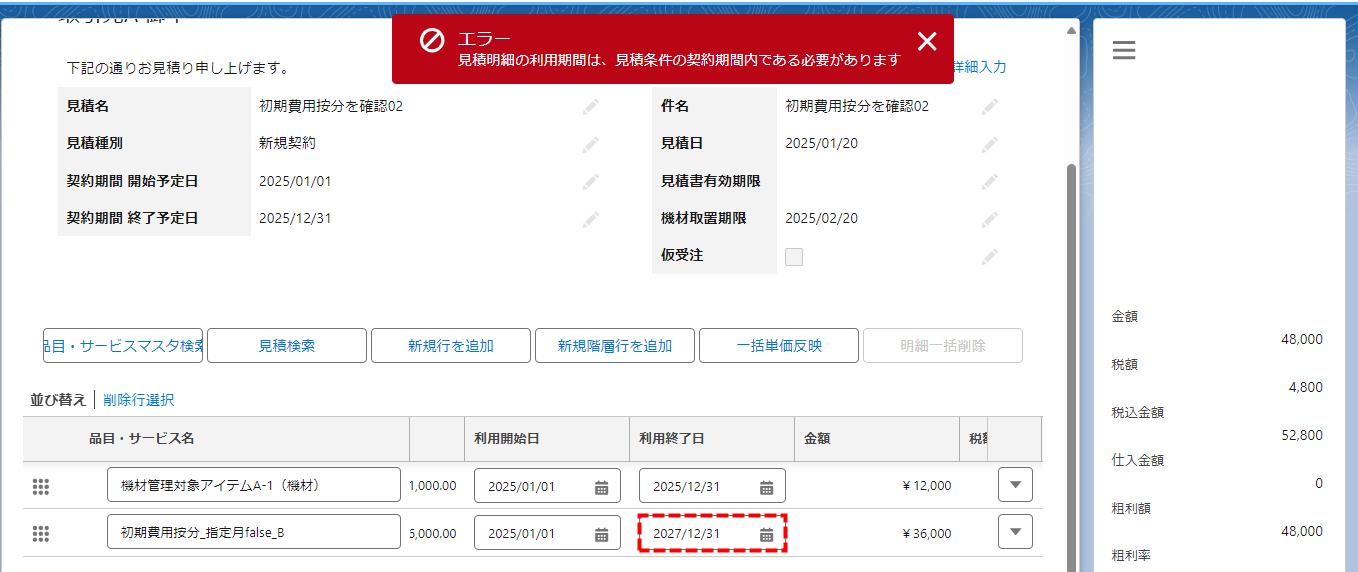Viewport: 1358px width, 572px height.
Task: Click the 新規行を追加 button
Action: tap(450, 346)
